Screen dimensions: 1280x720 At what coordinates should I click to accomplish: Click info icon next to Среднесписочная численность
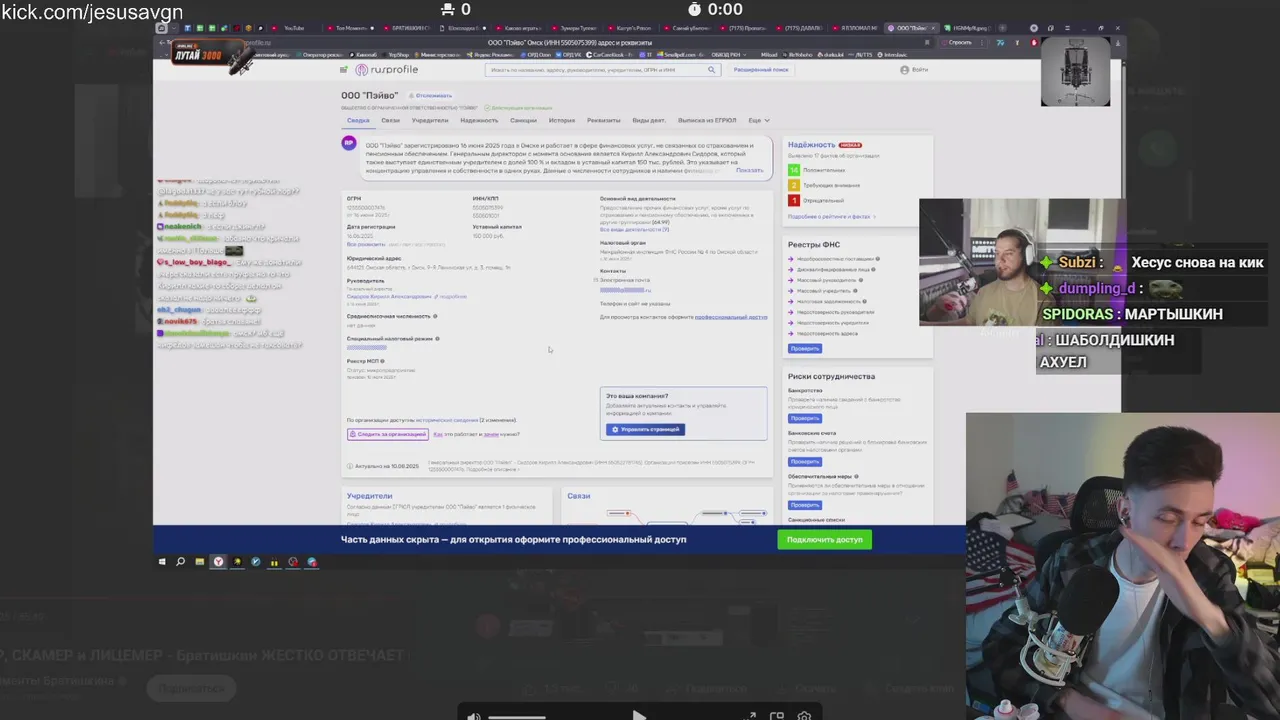point(435,316)
